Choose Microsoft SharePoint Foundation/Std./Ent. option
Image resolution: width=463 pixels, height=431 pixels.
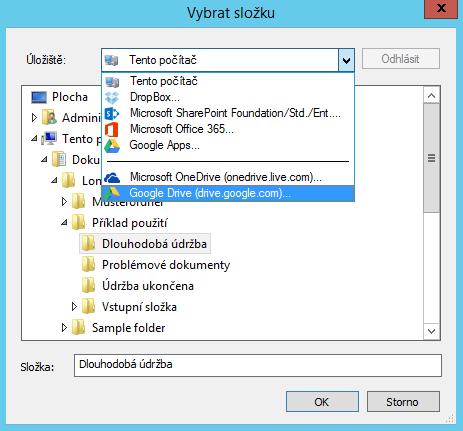(228, 113)
